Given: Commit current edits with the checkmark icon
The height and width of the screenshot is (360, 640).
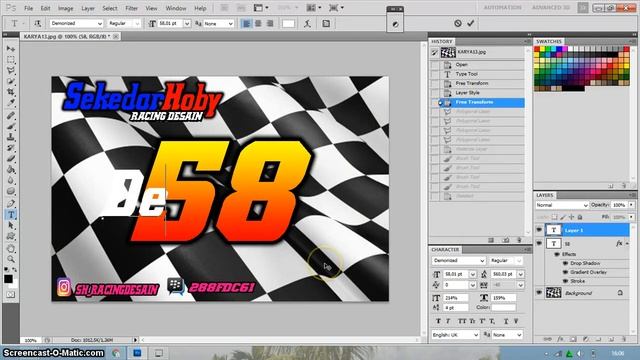Looking at the screenshot, I should click(x=471, y=23).
